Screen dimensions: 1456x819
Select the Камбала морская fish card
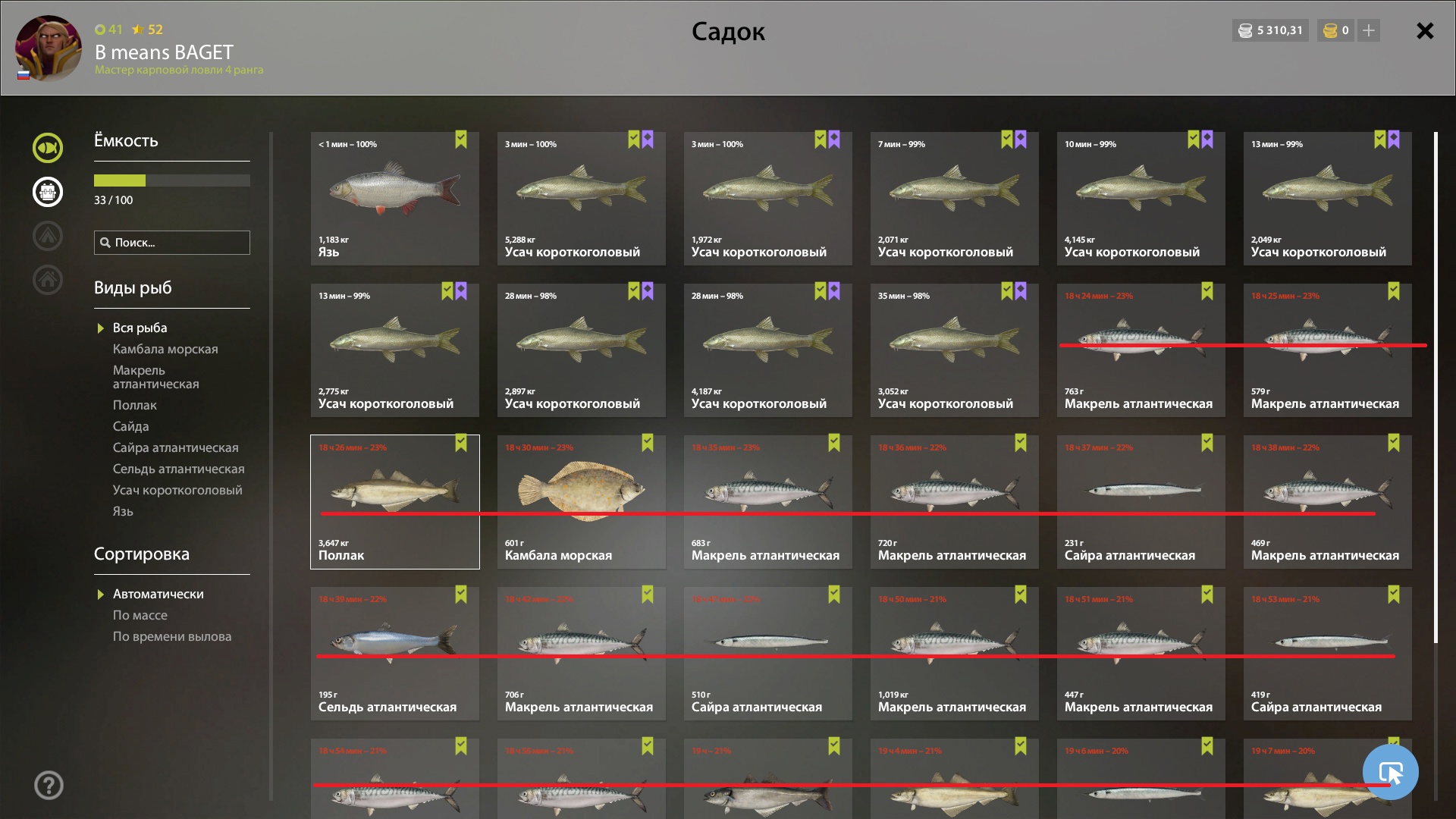click(581, 501)
